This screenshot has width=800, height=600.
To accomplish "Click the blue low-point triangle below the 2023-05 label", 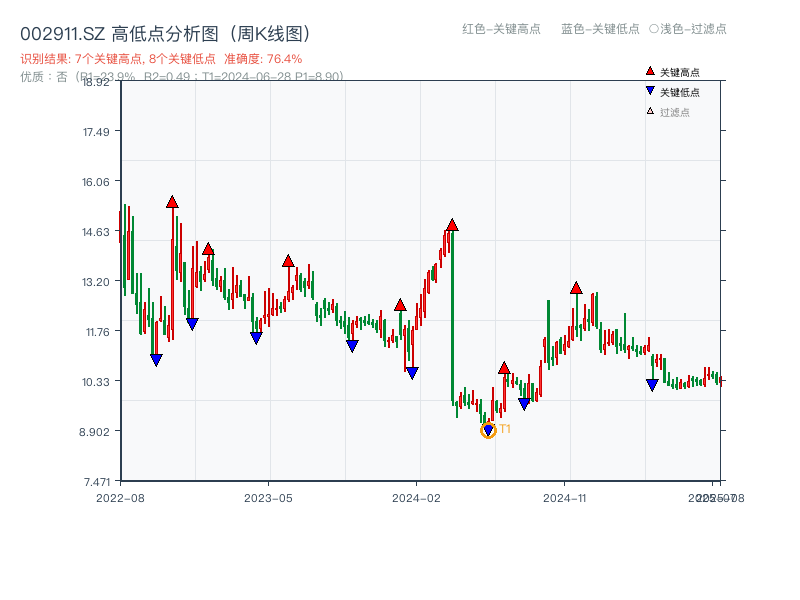I will [x=255, y=336].
